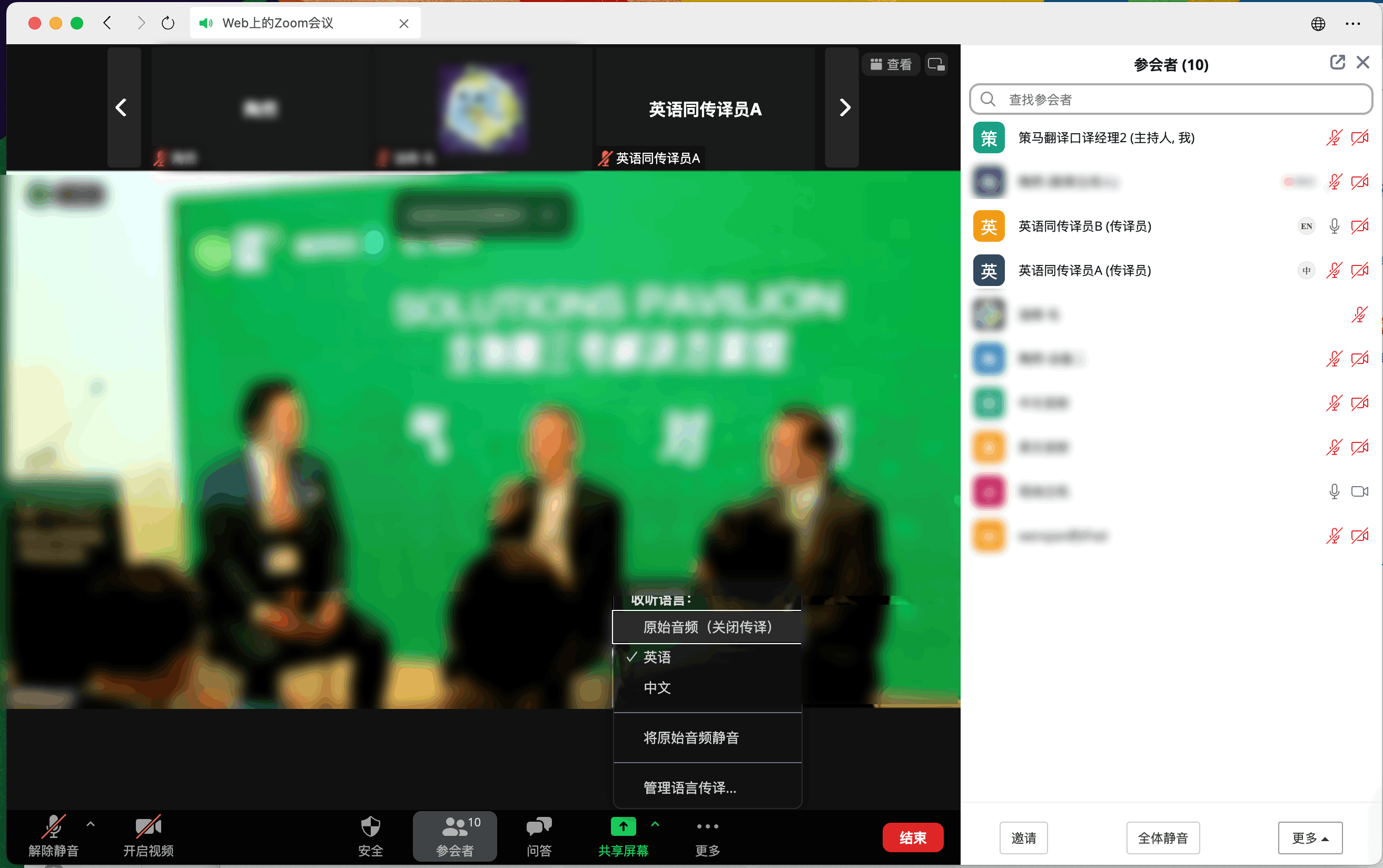Click the search participants field
1383x868 pixels.
point(1171,100)
